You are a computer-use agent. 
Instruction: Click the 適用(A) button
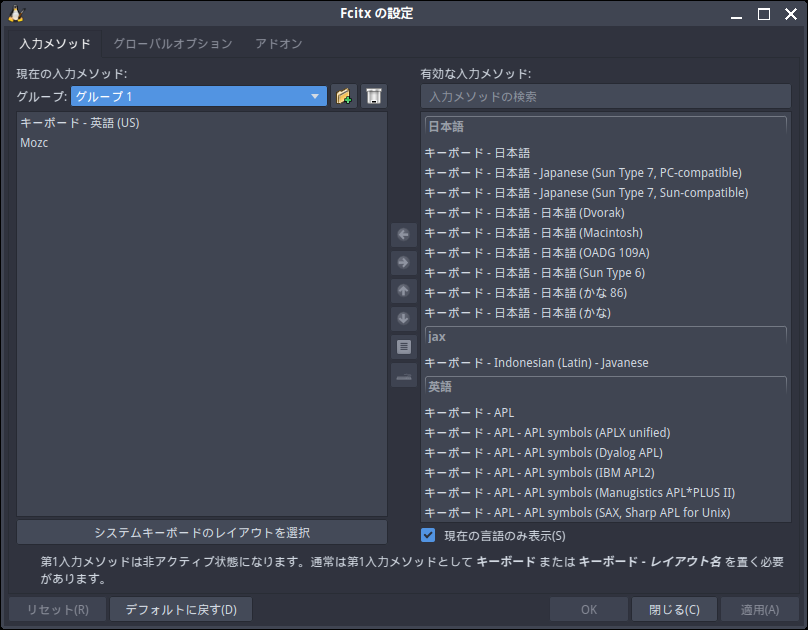760,609
